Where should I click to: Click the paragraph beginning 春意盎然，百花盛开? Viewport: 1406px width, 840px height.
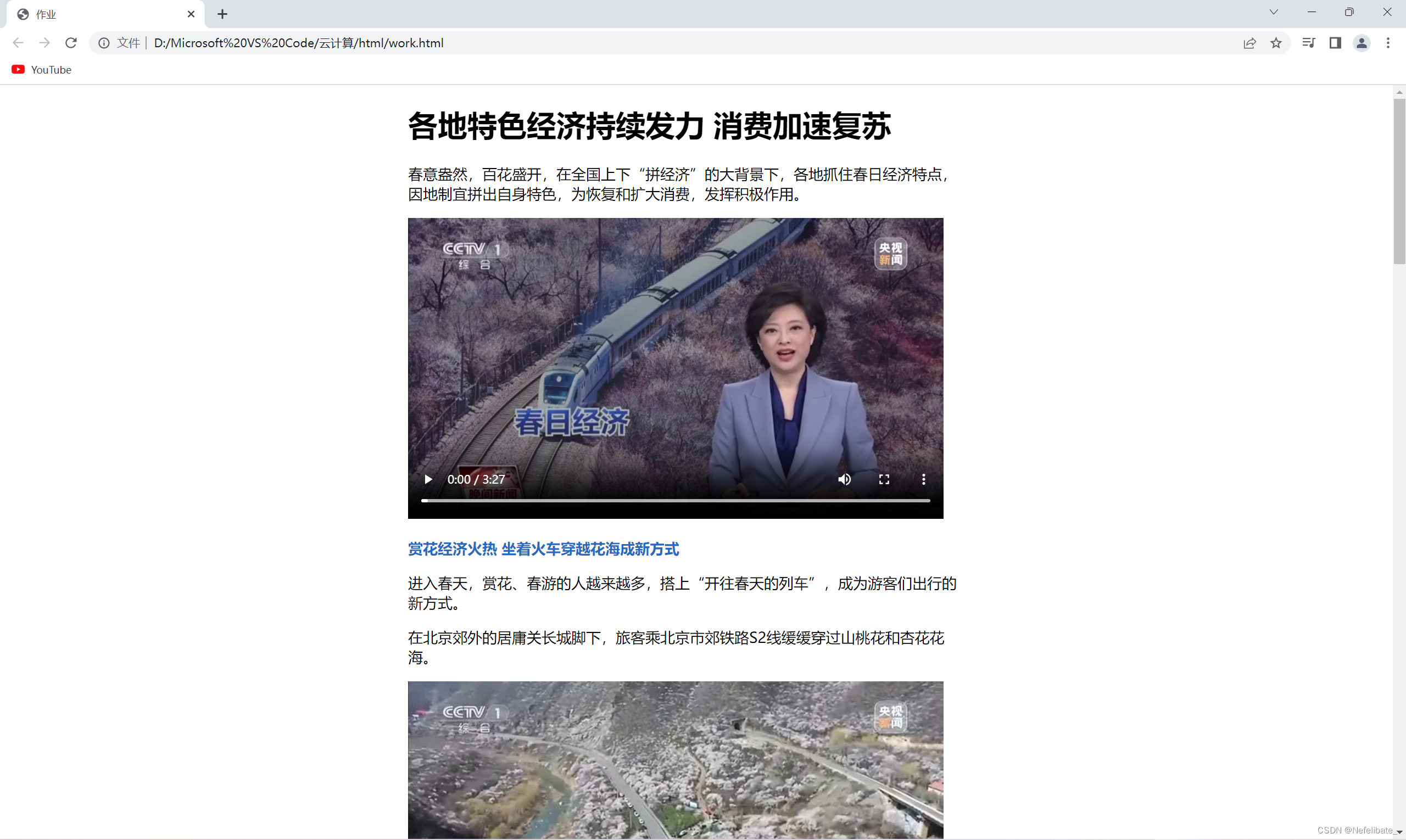(678, 184)
